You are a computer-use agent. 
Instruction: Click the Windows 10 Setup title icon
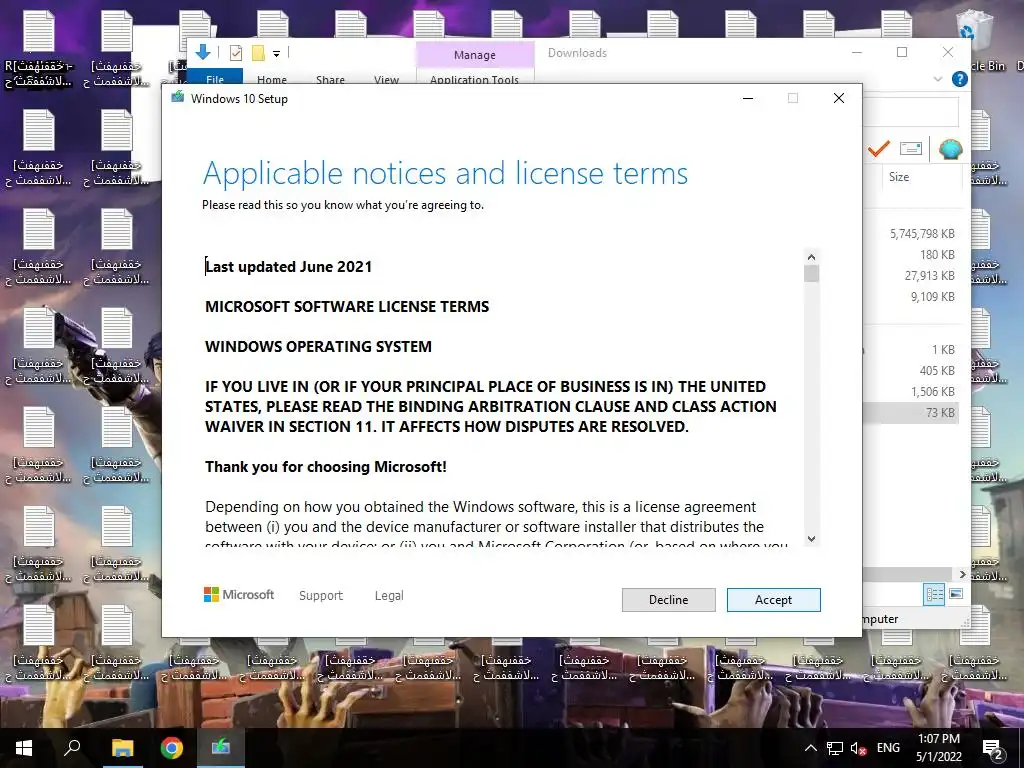click(x=178, y=98)
